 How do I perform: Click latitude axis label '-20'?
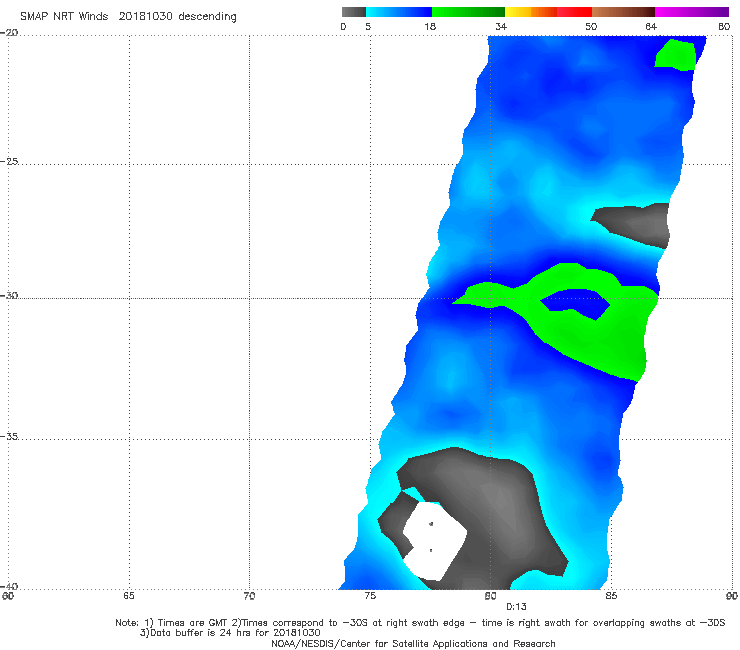click(10, 33)
